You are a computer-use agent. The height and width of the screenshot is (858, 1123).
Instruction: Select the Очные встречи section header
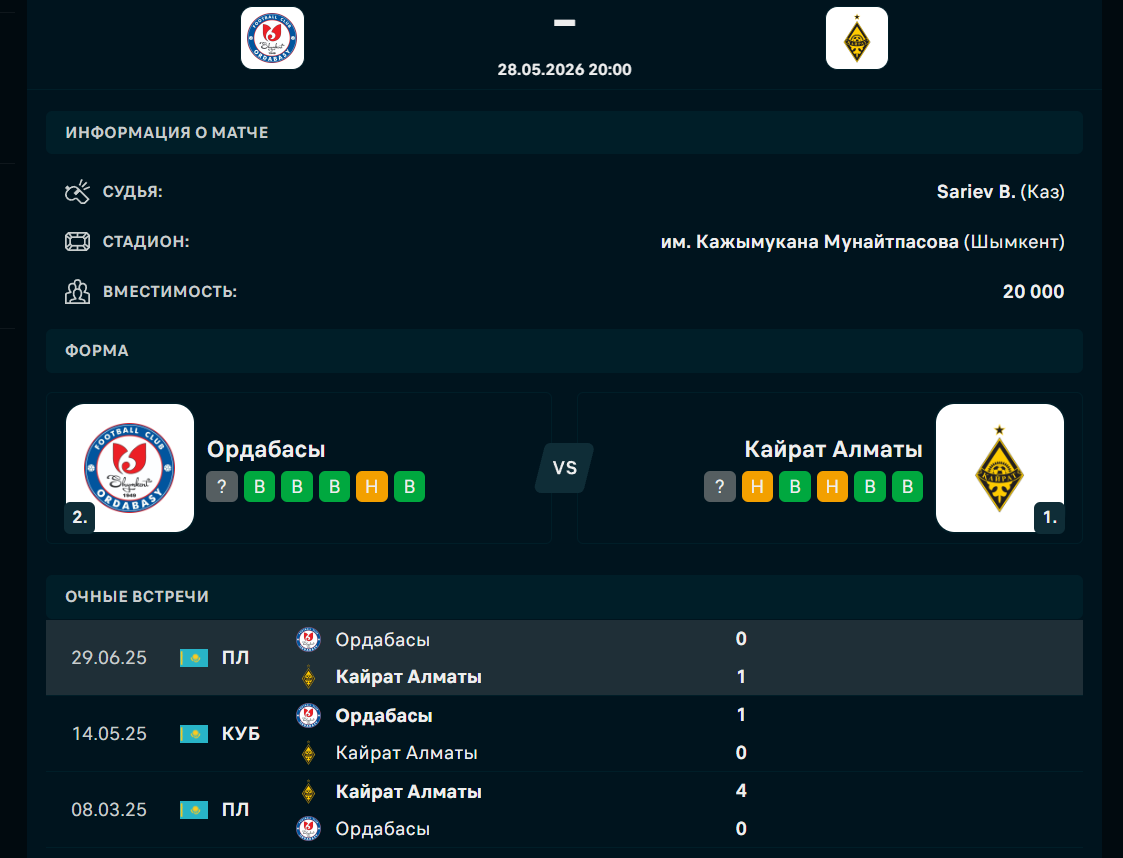(564, 597)
